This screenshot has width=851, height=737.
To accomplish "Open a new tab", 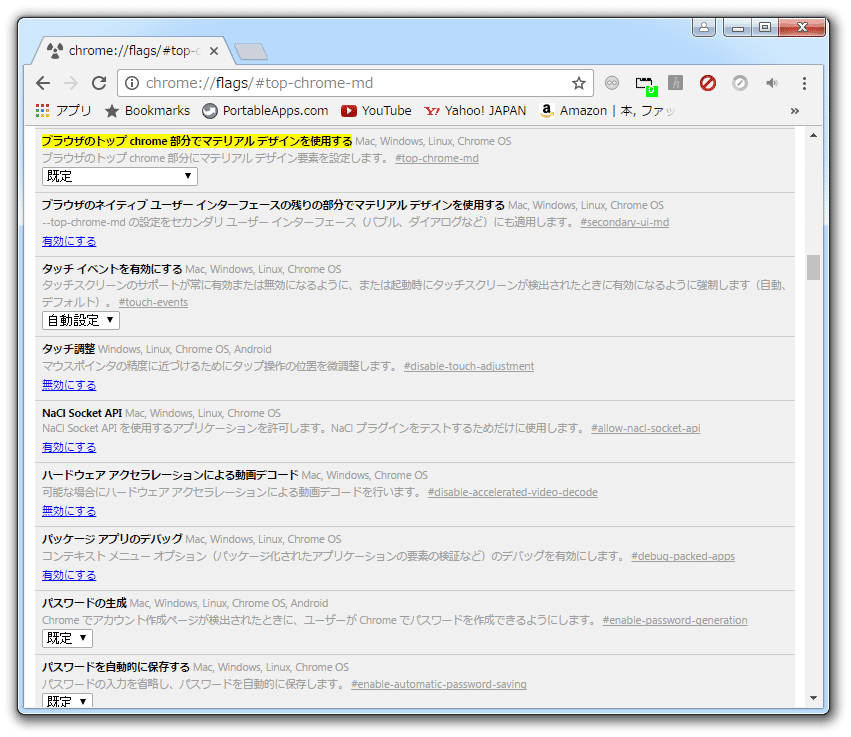I will tap(251, 52).
